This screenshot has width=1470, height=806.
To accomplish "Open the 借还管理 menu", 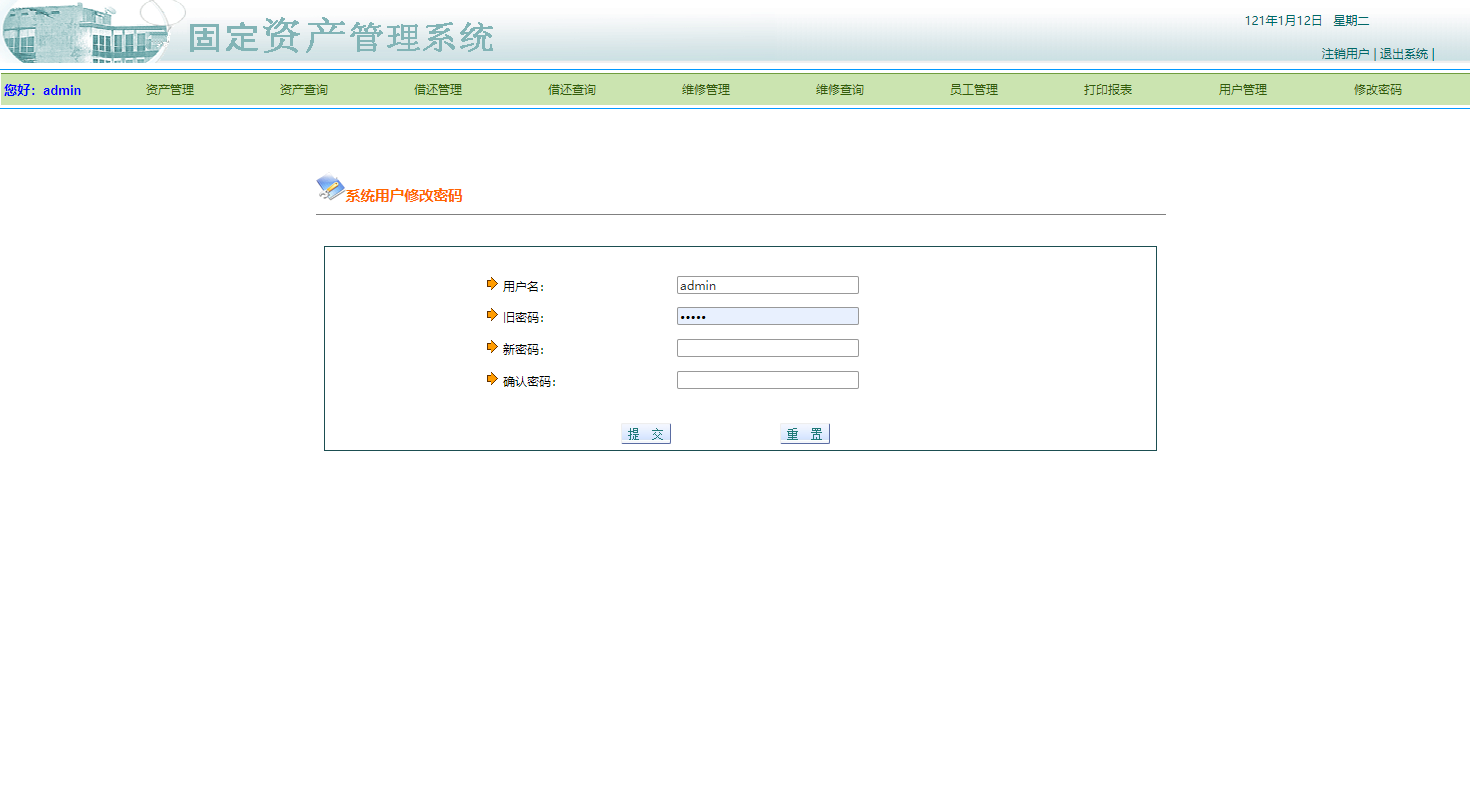I will [436, 89].
